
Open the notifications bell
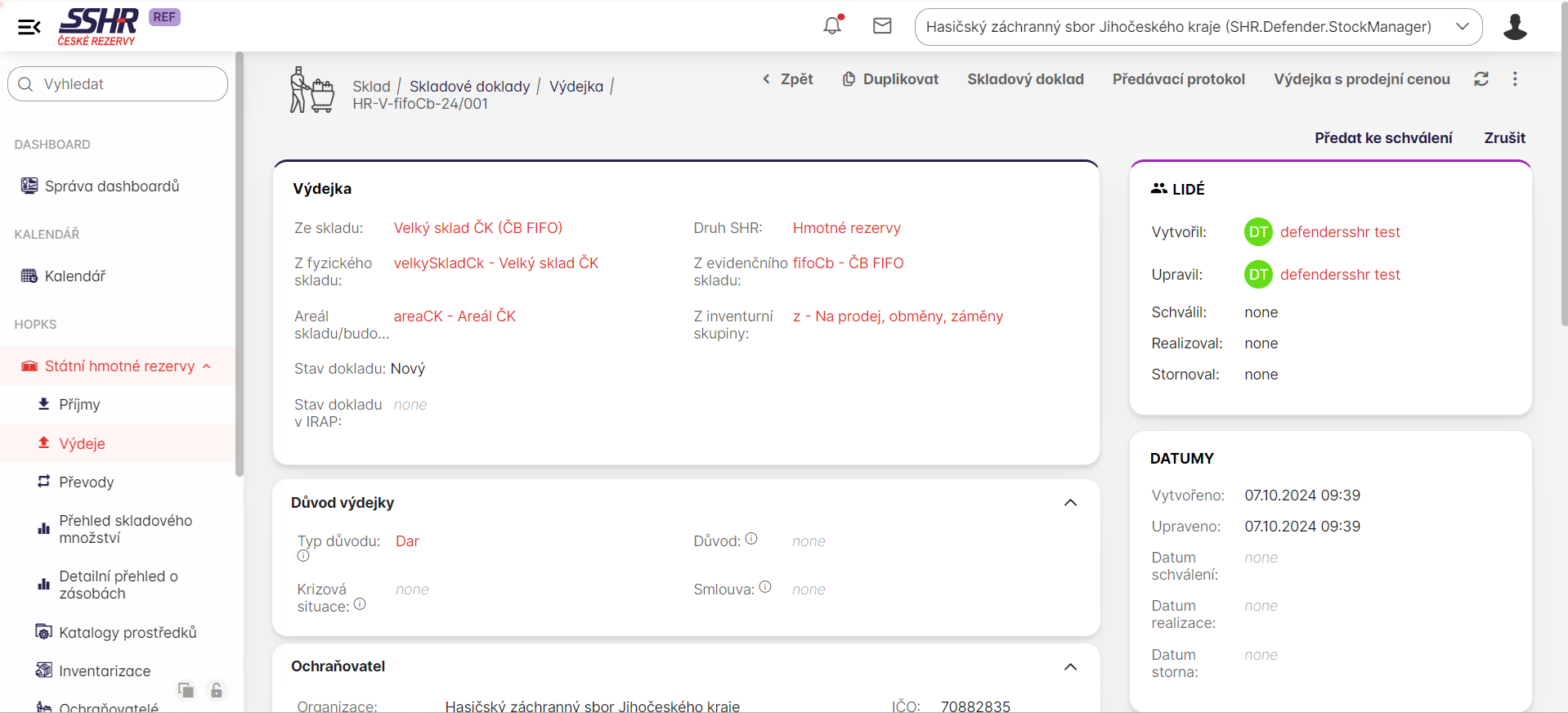[x=832, y=26]
